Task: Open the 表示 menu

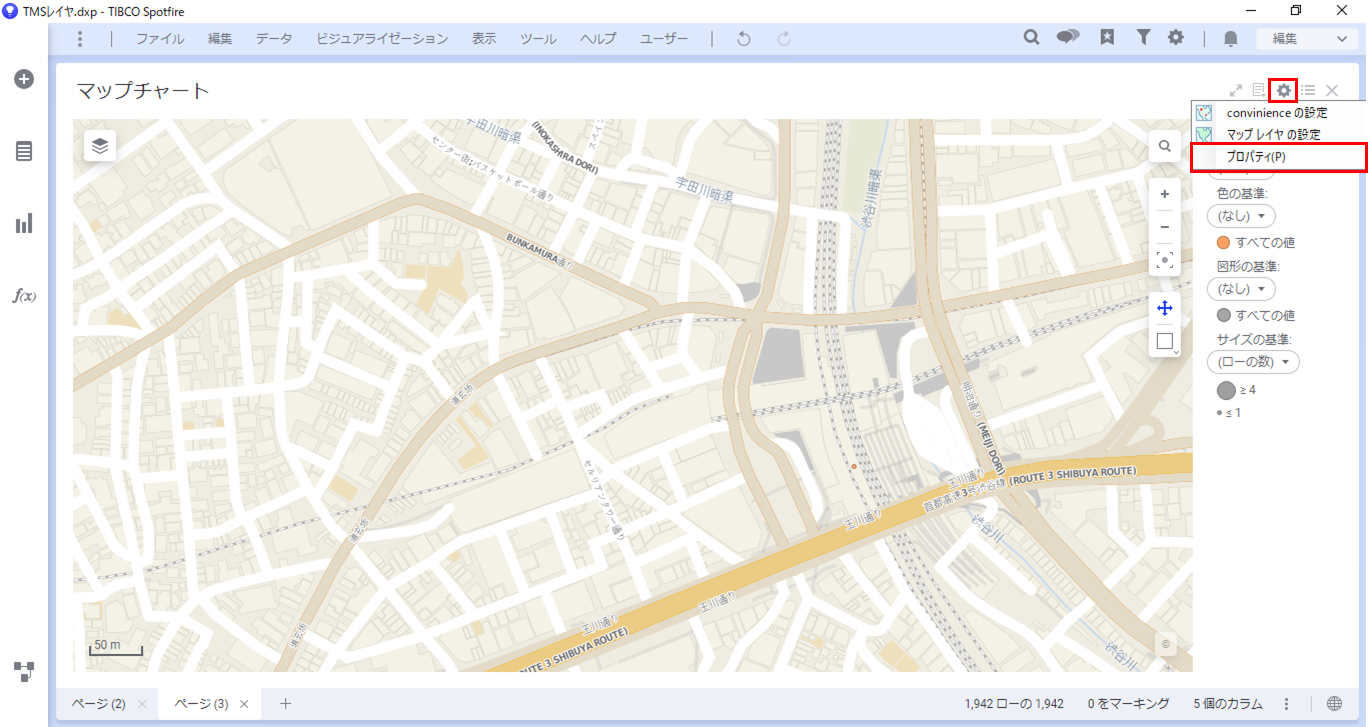Action: 484,39
